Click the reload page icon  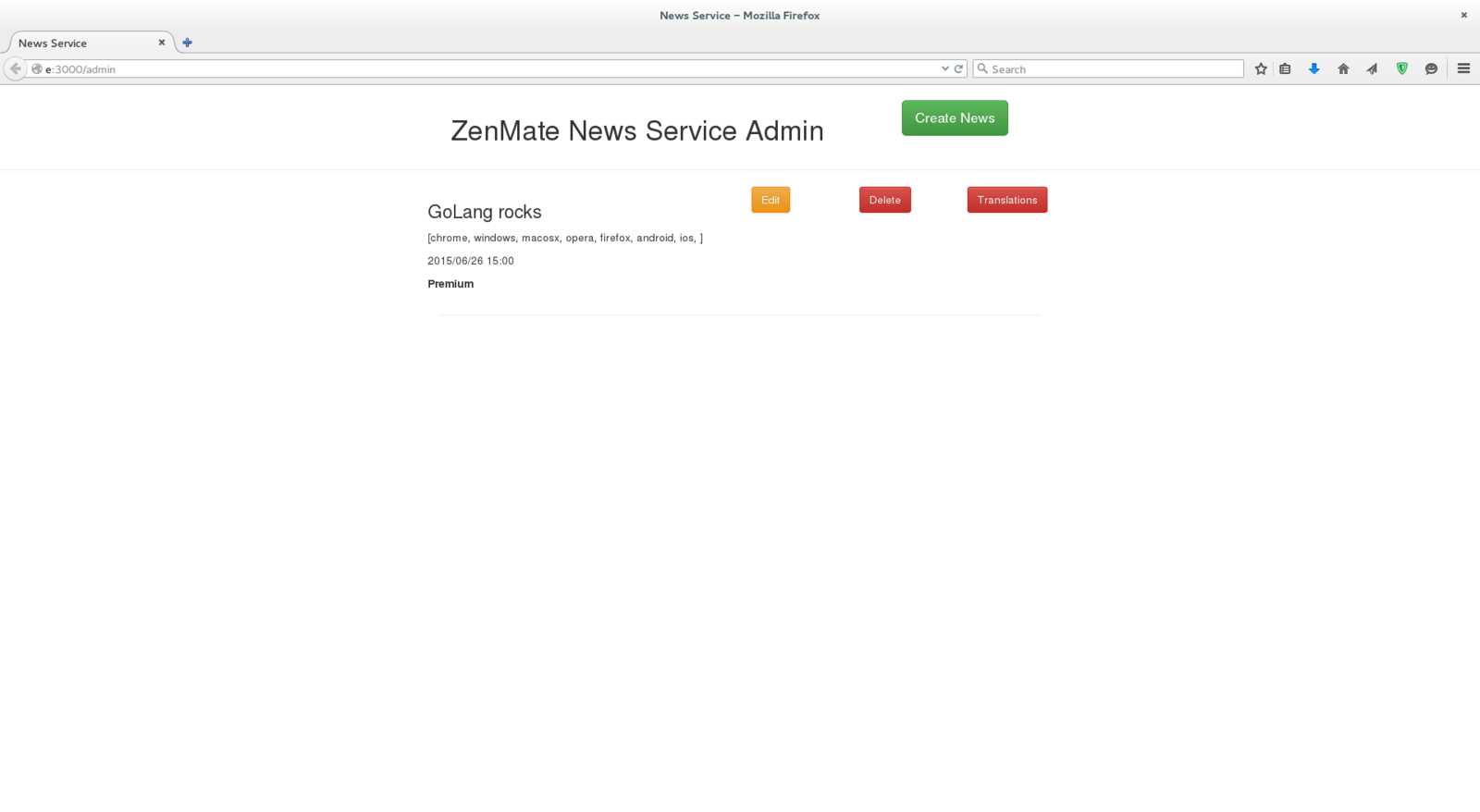tap(958, 68)
